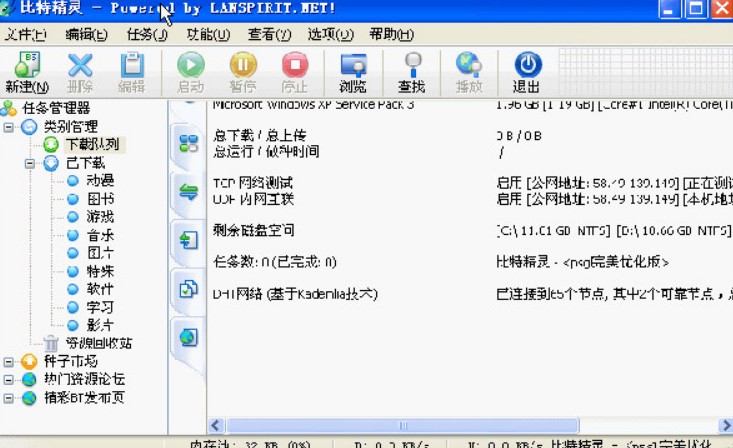This screenshot has height=448, width=733.
Task: Click the 任务数: 0(已完成: 0) text
Action: click(x=274, y=262)
